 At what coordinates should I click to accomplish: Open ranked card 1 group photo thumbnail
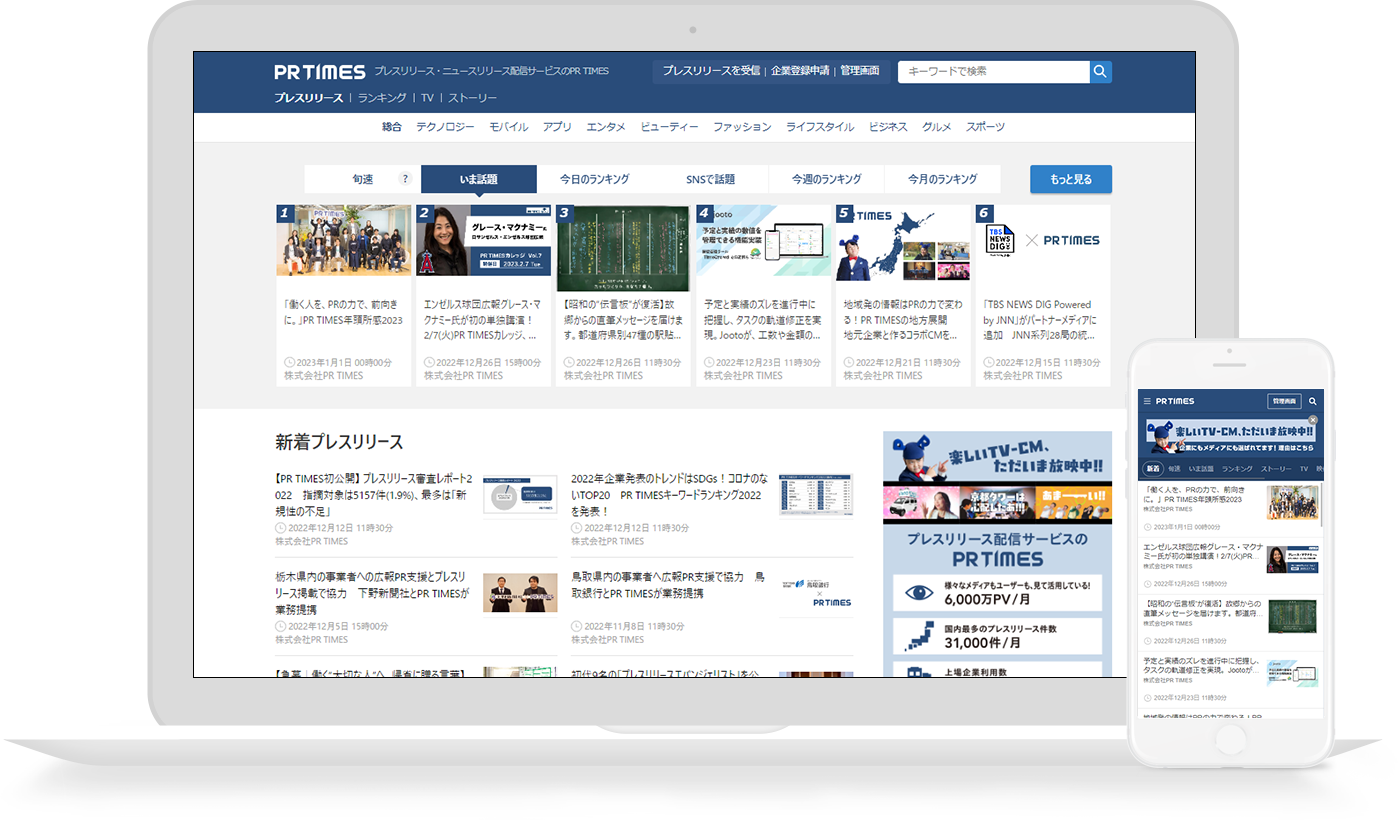coord(344,241)
